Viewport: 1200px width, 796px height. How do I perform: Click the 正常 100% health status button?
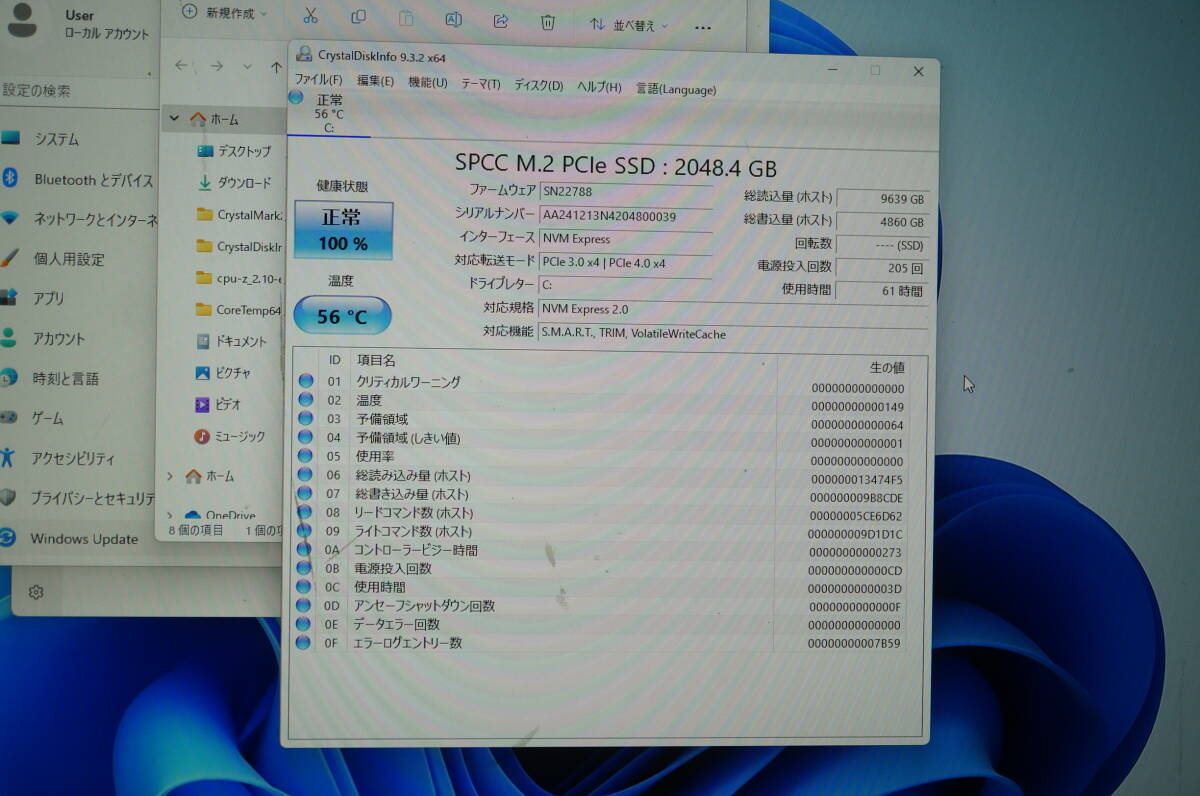click(x=343, y=230)
